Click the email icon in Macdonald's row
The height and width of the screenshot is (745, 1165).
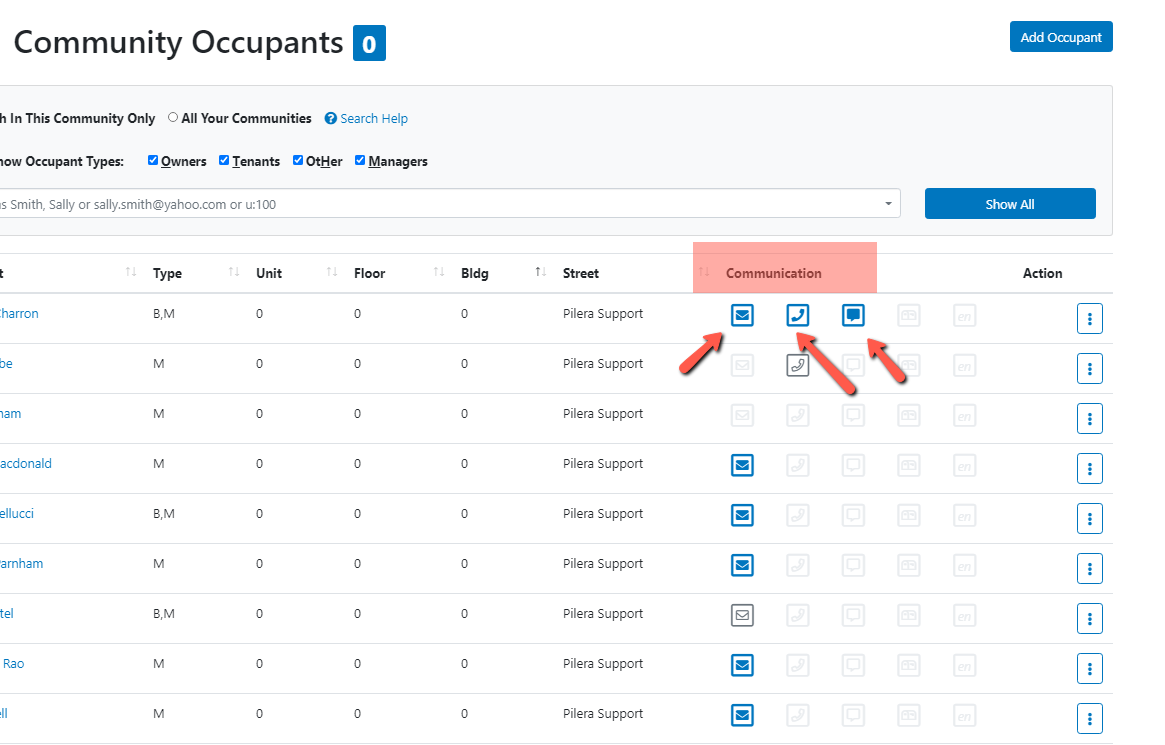point(741,466)
